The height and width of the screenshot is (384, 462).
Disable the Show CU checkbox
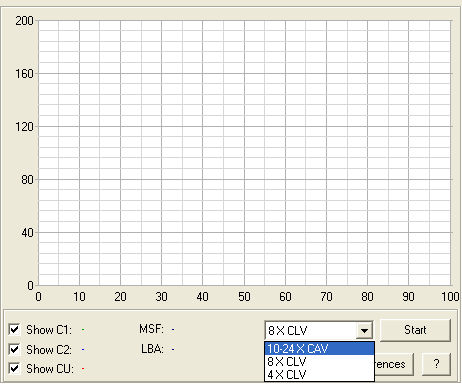(14, 369)
